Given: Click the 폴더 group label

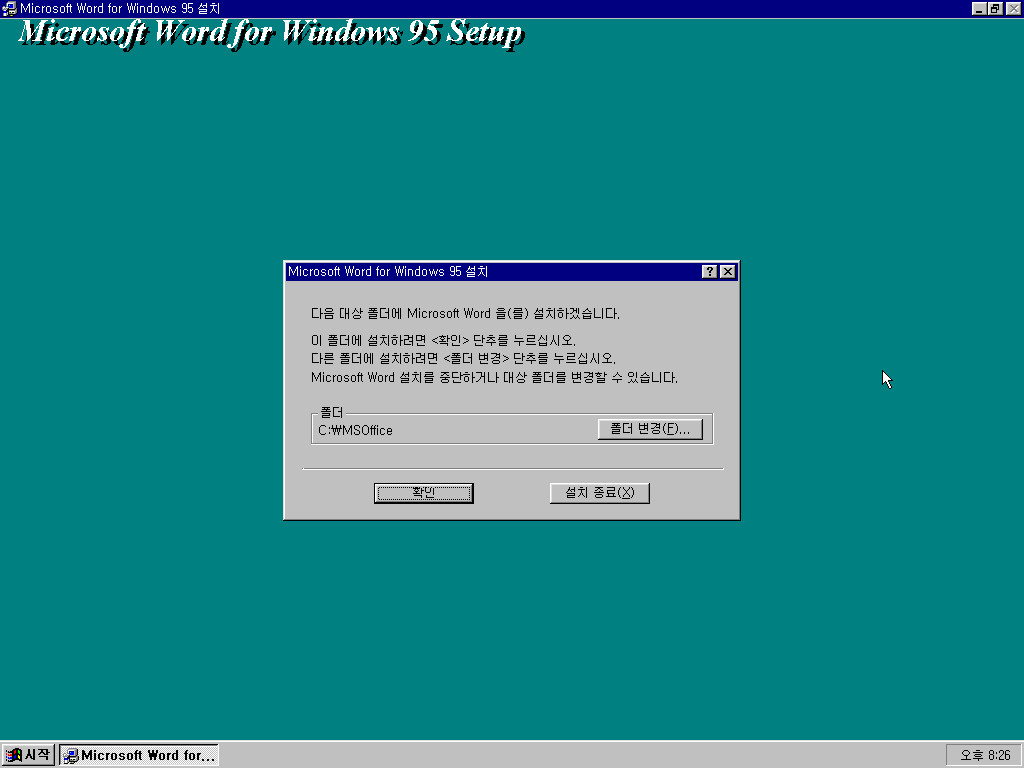Looking at the screenshot, I should [331, 413].
